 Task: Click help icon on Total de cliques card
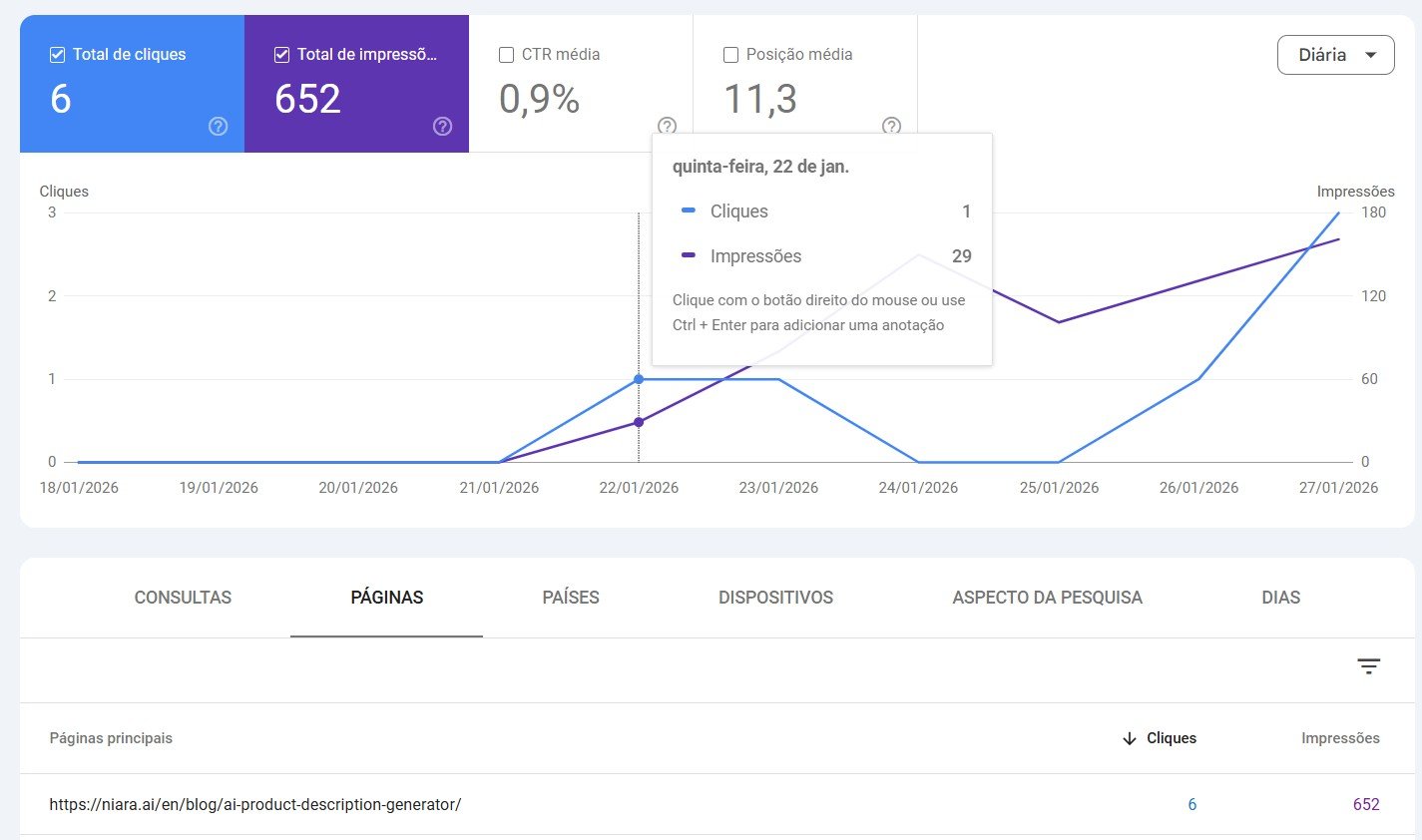[x=218, y=126]
